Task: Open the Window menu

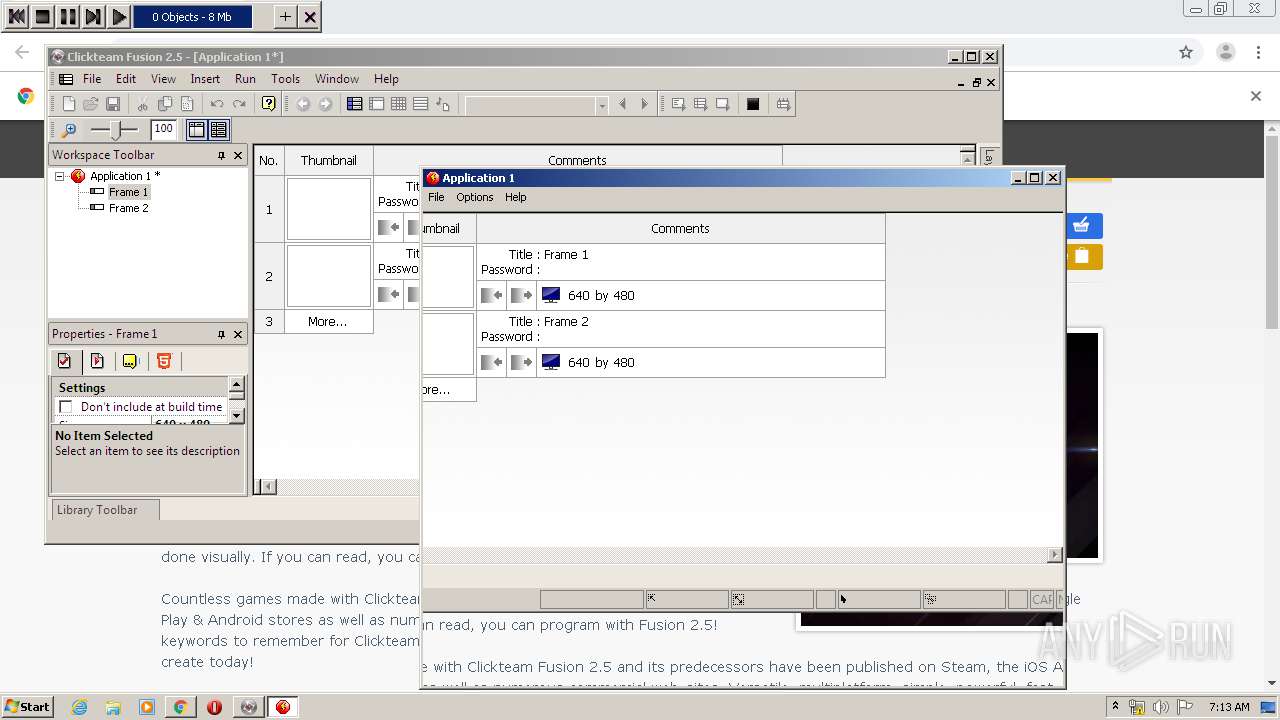Action: point(337,79)
